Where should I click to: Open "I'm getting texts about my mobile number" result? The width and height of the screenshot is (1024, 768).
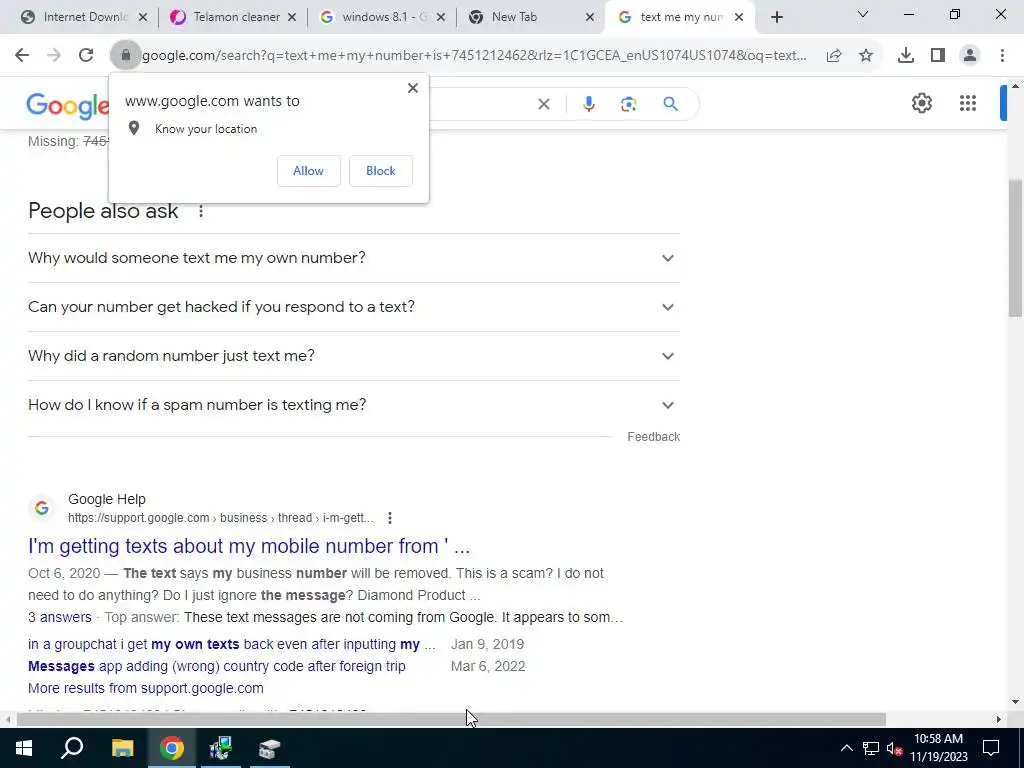249,546
